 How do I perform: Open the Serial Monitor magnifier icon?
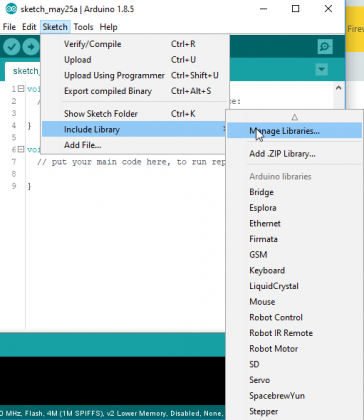click(x=325, y=47)
